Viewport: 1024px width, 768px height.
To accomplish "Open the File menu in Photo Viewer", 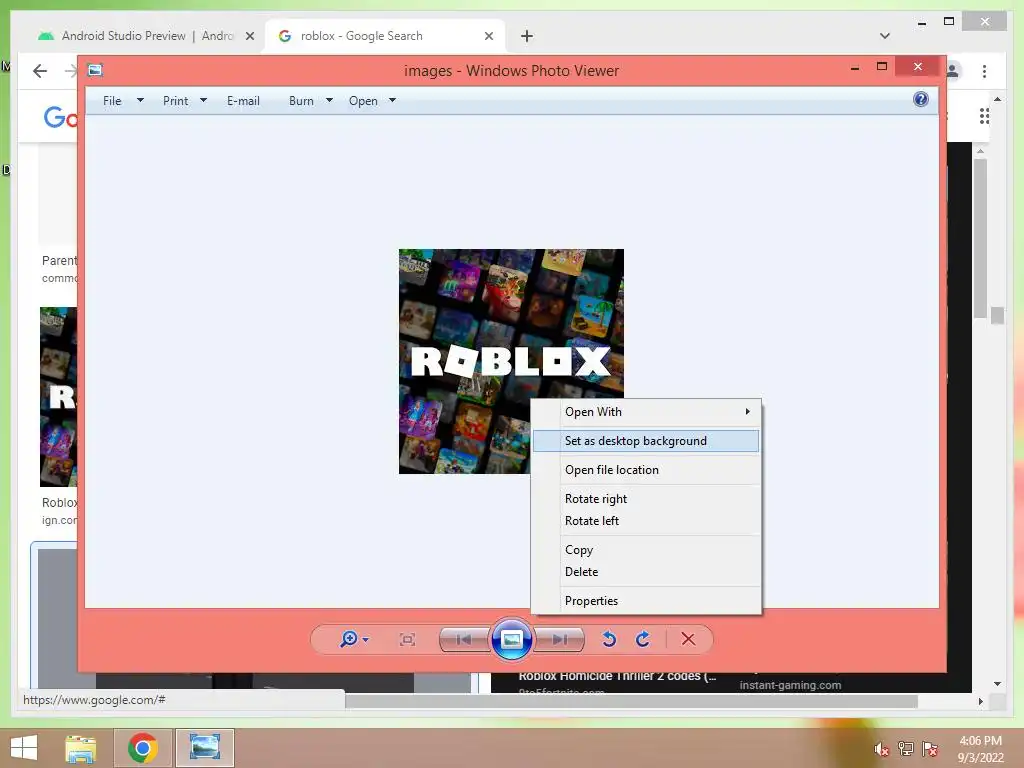I will [112, 101].
